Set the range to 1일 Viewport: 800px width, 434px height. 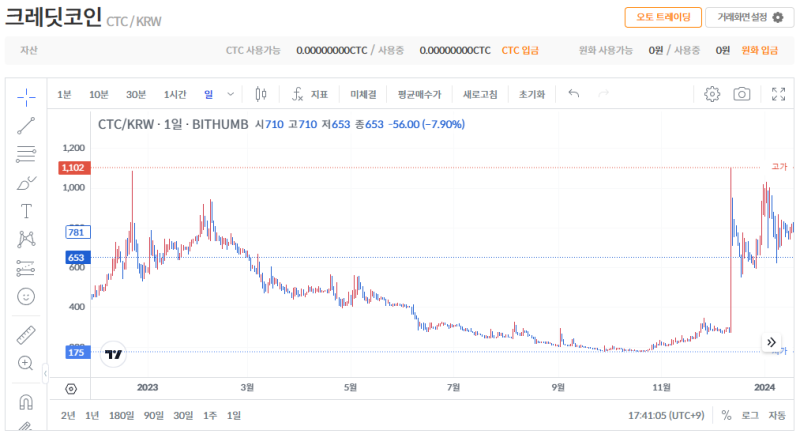point(234,416)
